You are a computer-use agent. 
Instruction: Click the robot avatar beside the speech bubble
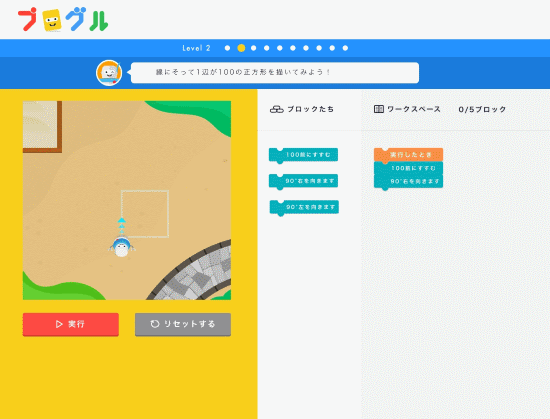click(x=109, y=73)
